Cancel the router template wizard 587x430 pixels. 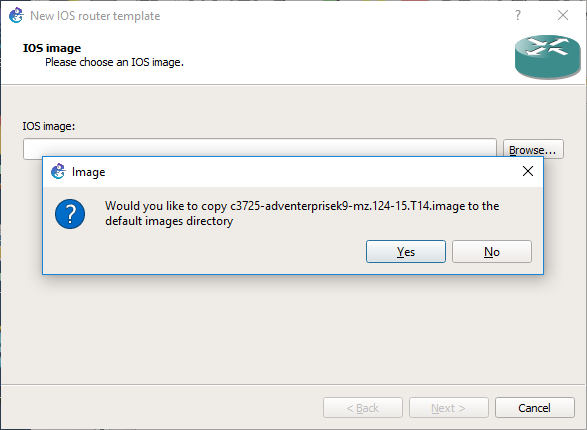tap(535, 408)
